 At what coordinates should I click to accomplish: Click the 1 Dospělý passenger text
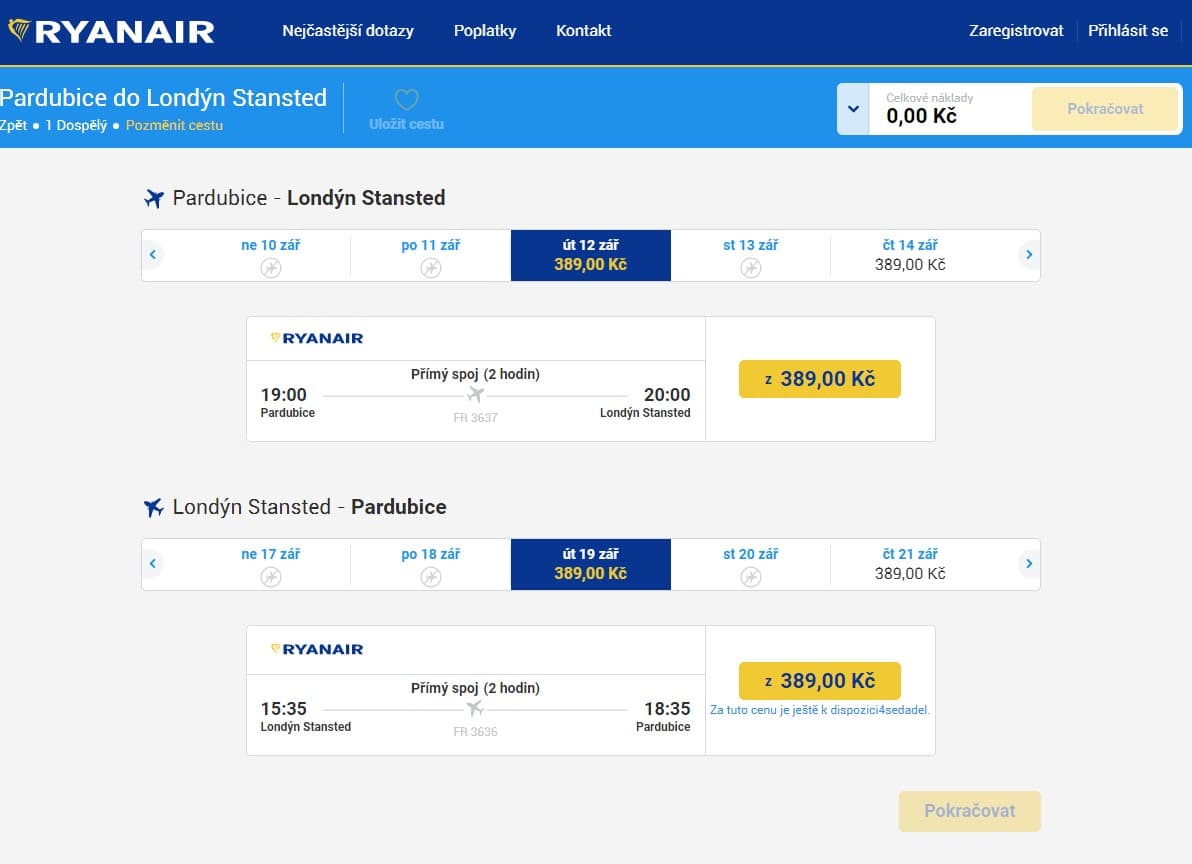coord(76,125)
